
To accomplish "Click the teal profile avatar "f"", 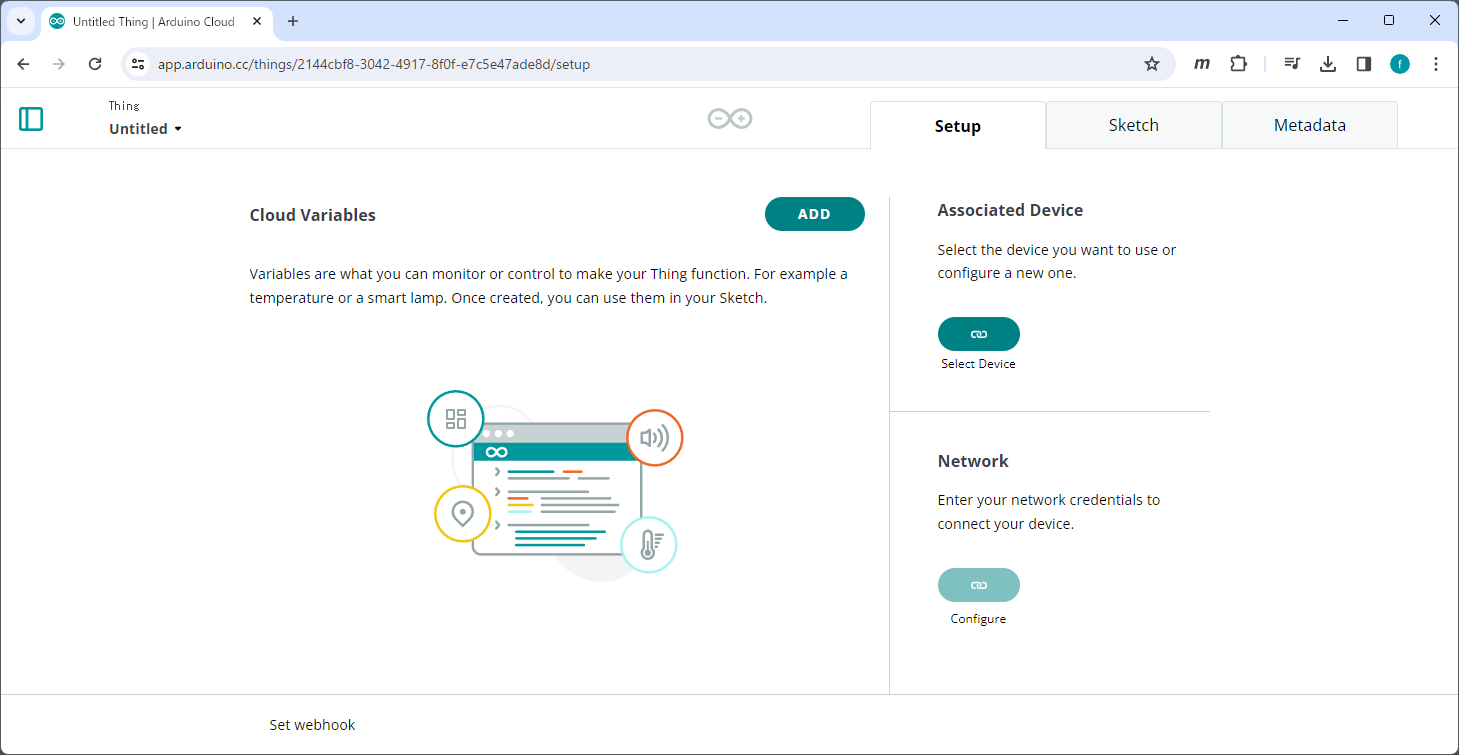I will (1400, 63).
